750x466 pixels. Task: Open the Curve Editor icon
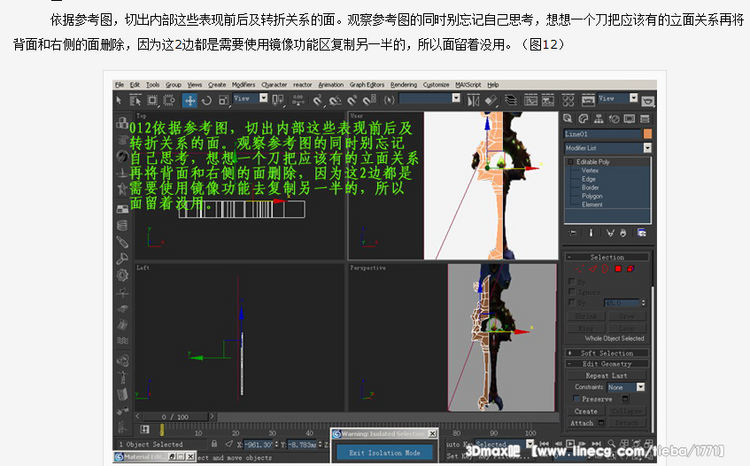530,100
